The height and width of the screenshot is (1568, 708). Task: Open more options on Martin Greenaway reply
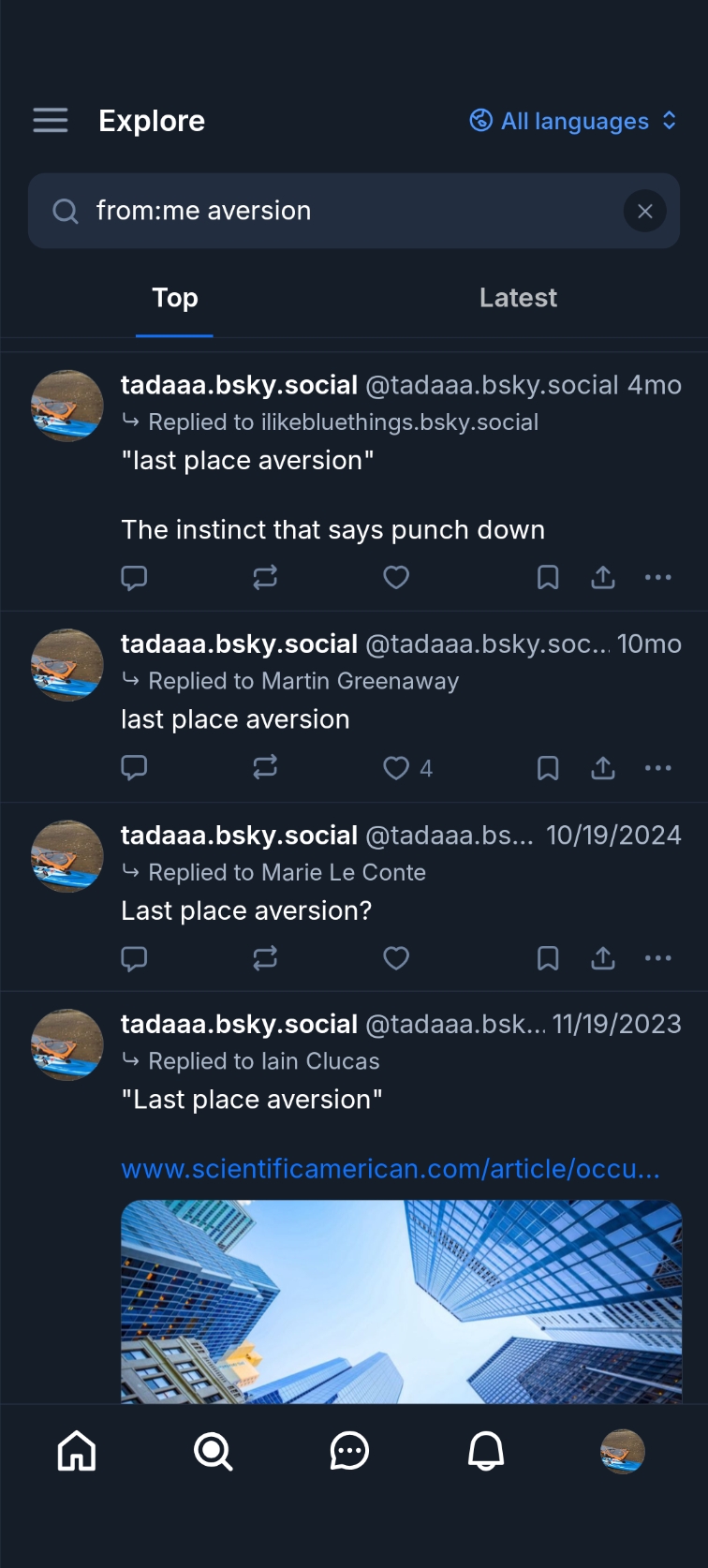pos(658,769)
